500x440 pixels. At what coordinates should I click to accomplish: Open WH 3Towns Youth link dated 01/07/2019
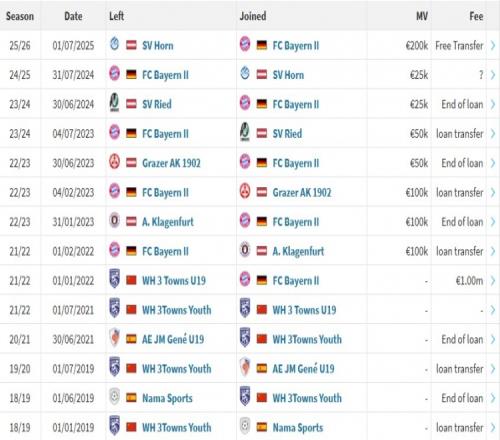(x=177, y=369)
